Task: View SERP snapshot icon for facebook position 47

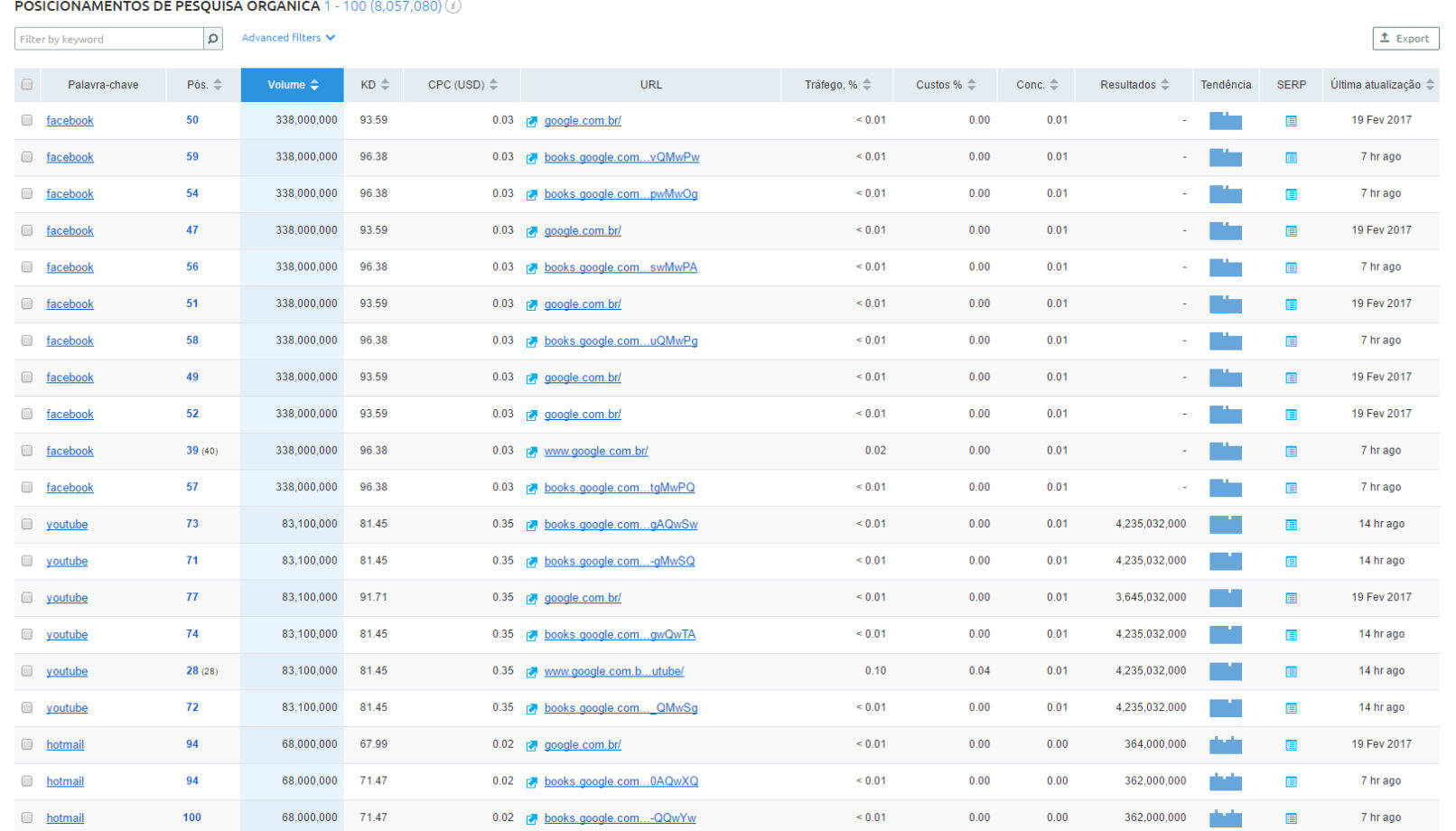Action: 1291,231
